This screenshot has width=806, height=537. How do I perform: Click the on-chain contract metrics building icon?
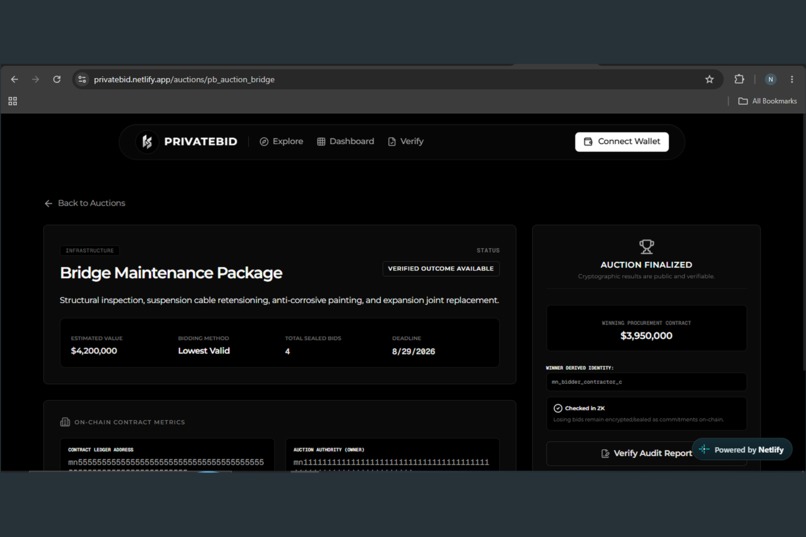65,422
